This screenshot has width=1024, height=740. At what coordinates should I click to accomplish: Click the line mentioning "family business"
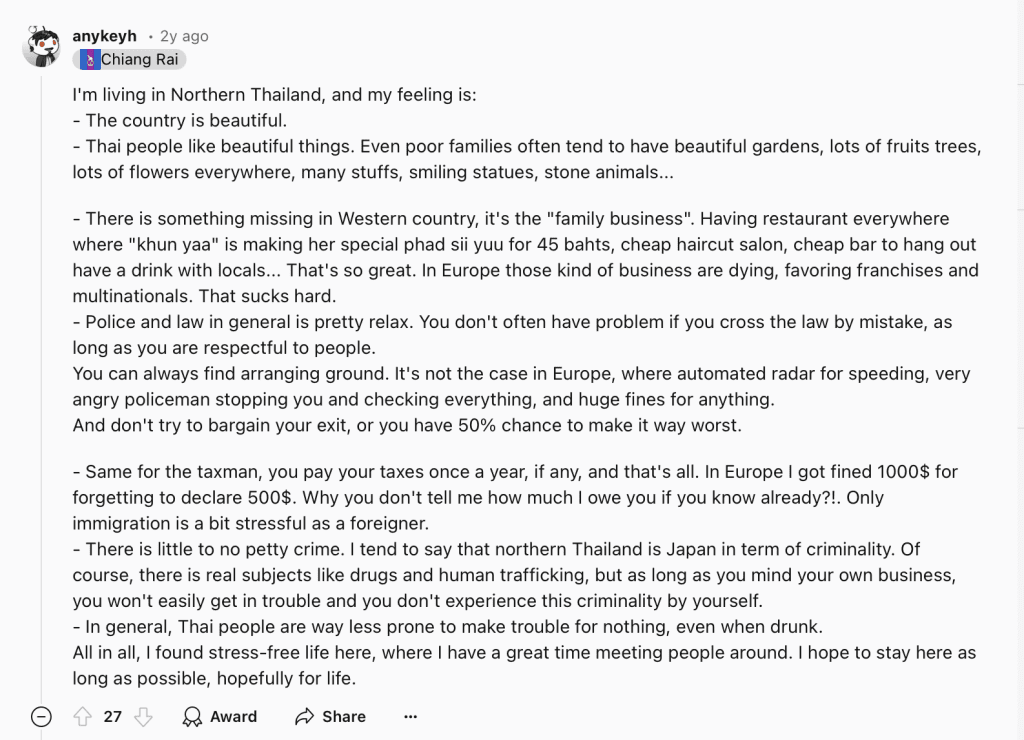(511, 218)
